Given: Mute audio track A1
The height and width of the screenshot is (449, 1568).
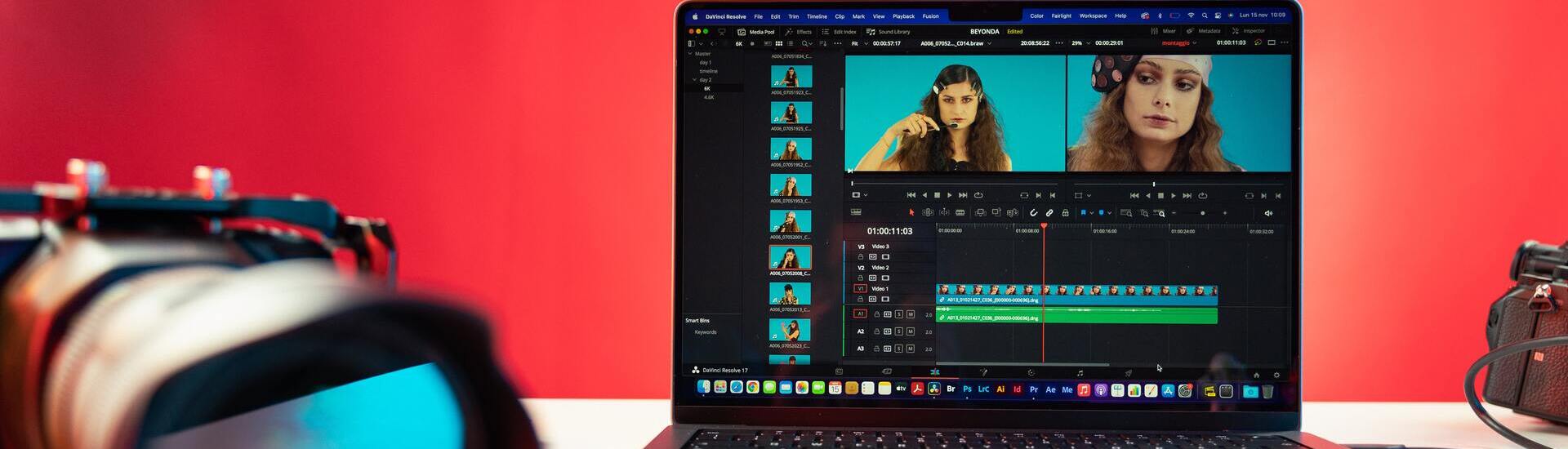Looking at the screenshot, I should pos(911,314).
